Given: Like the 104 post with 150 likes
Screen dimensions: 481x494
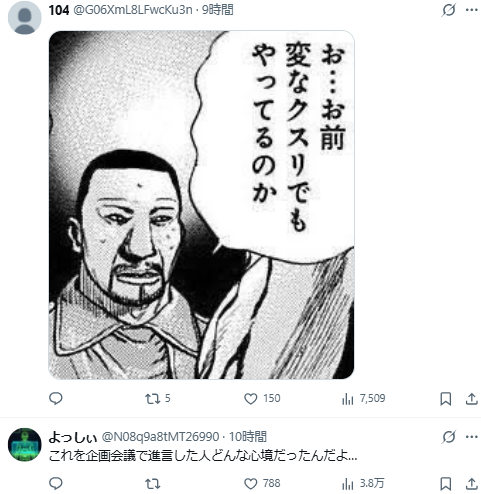Looking at the screenshot, I should 262,398.
